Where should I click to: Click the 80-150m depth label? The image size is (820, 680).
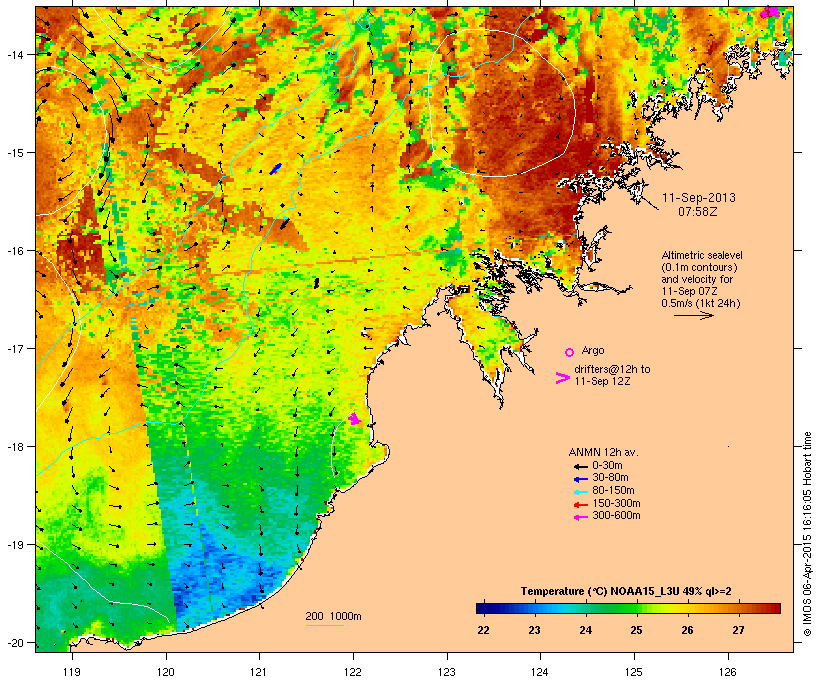point(613,491)
